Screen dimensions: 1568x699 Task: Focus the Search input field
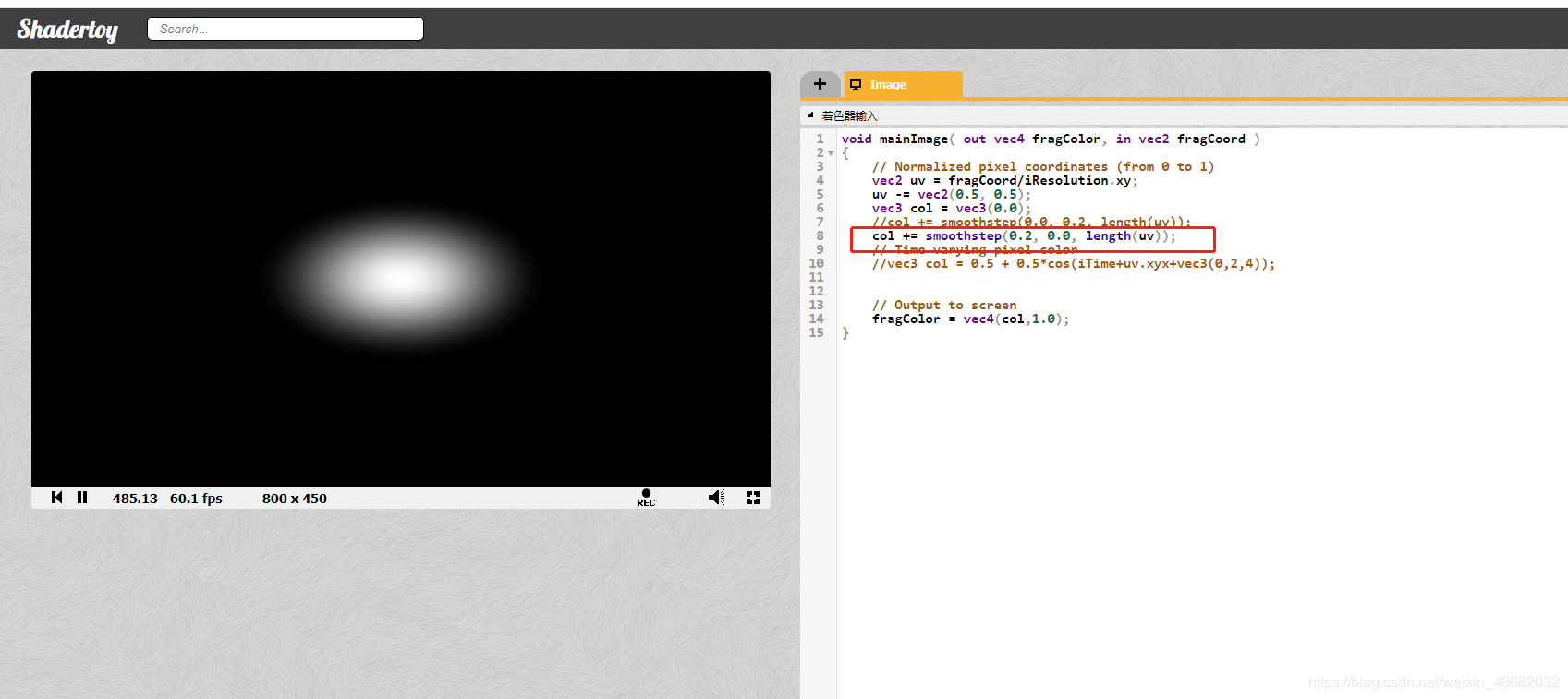coord(286,29)
